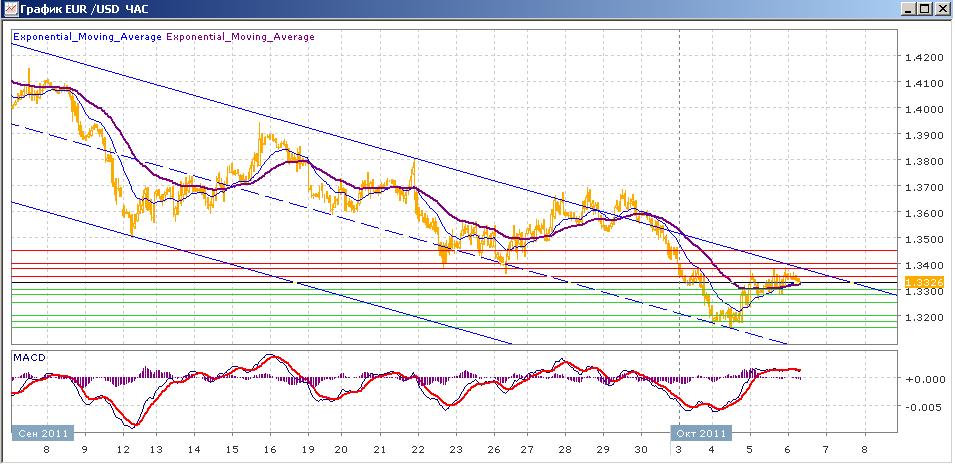Click the title text График EUR/USD ЧАС
Viewport: 955px width, 464px height.
click(x=84, y=9)
